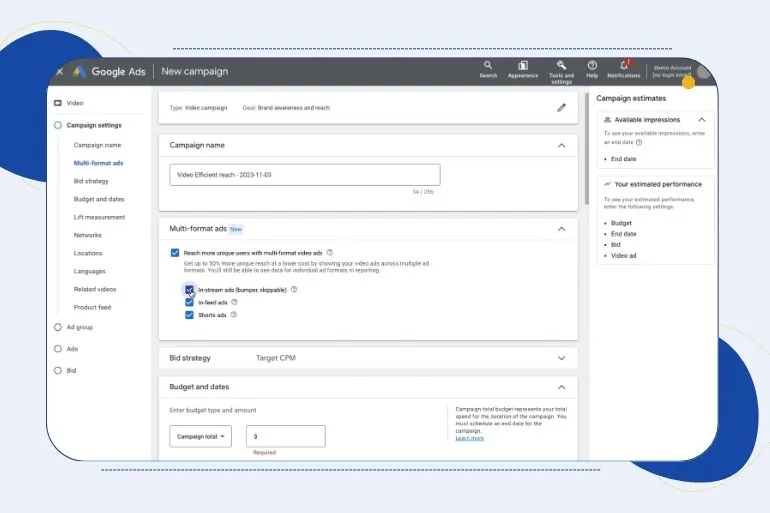
Task: Go to Product feed in sidebar
Action: click(x=92, y=307)
